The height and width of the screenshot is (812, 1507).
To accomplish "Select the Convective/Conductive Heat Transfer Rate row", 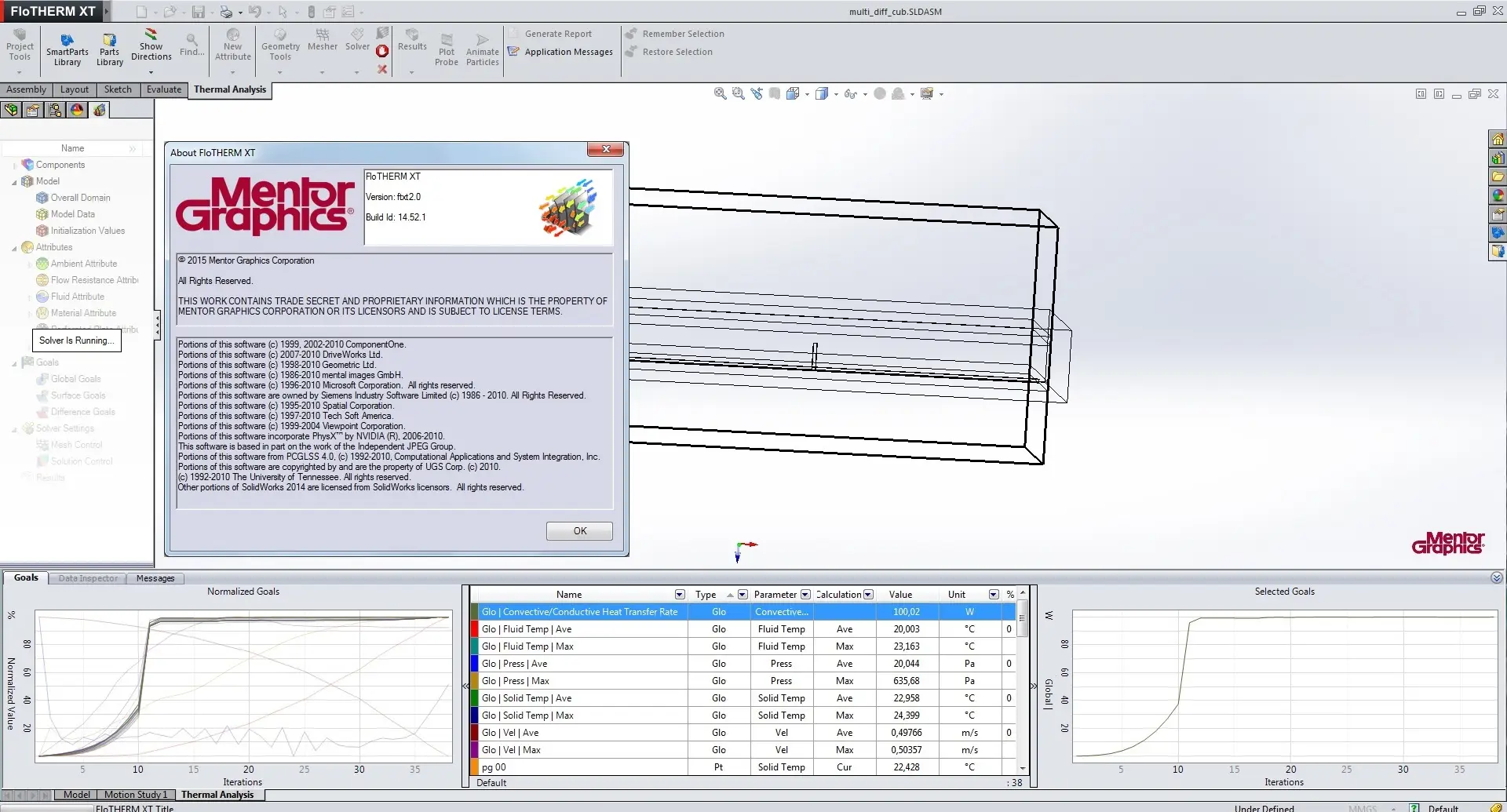I will 743,612.
